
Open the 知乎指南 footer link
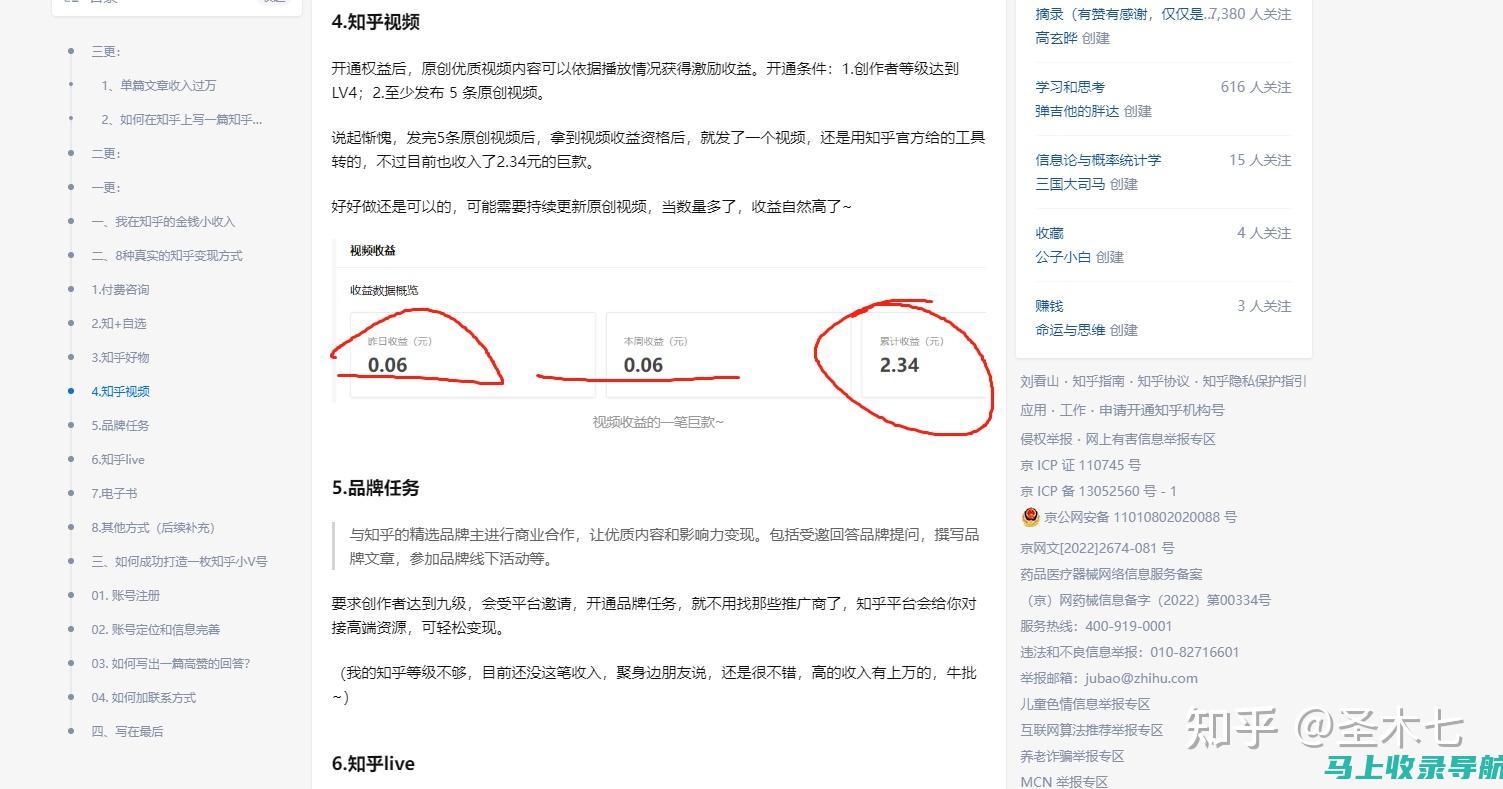tap(1098, 381)
